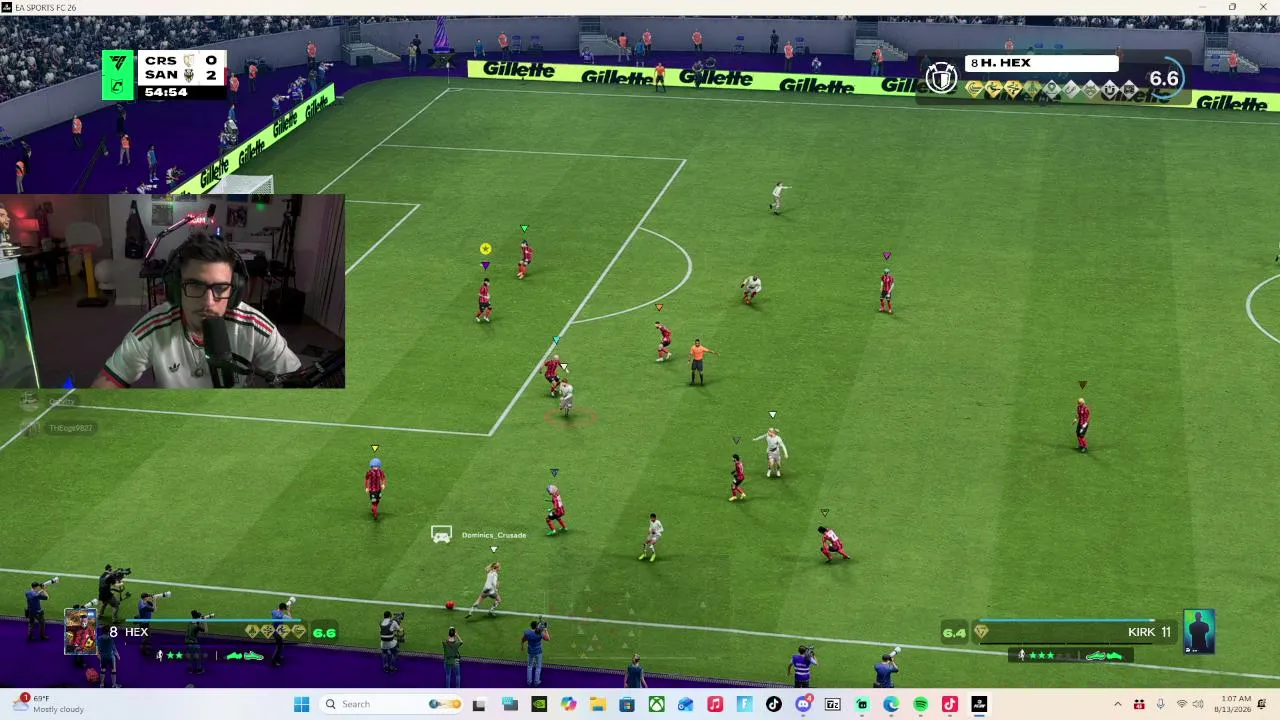Image resolution: width=1280 pixels, height=720 pixels.
Task: Click the H. HEX player name banner
Action: [x=1040, y=63]
